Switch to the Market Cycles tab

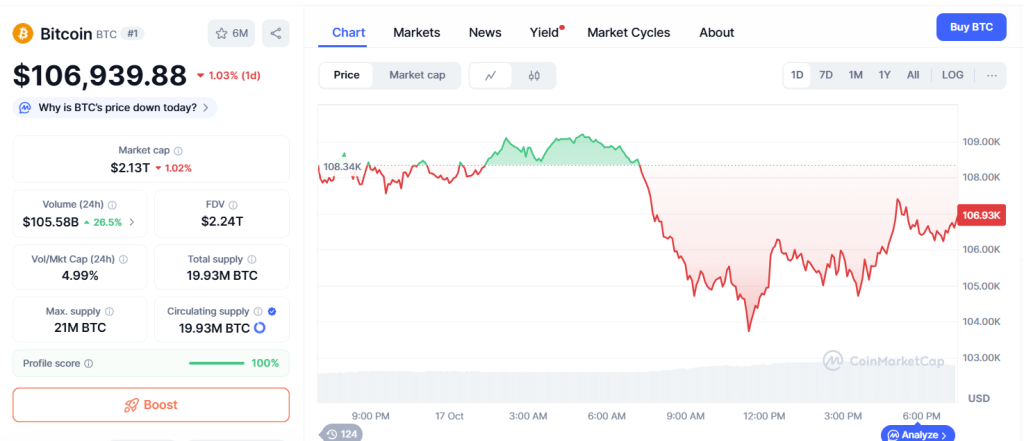click(628, 32)
